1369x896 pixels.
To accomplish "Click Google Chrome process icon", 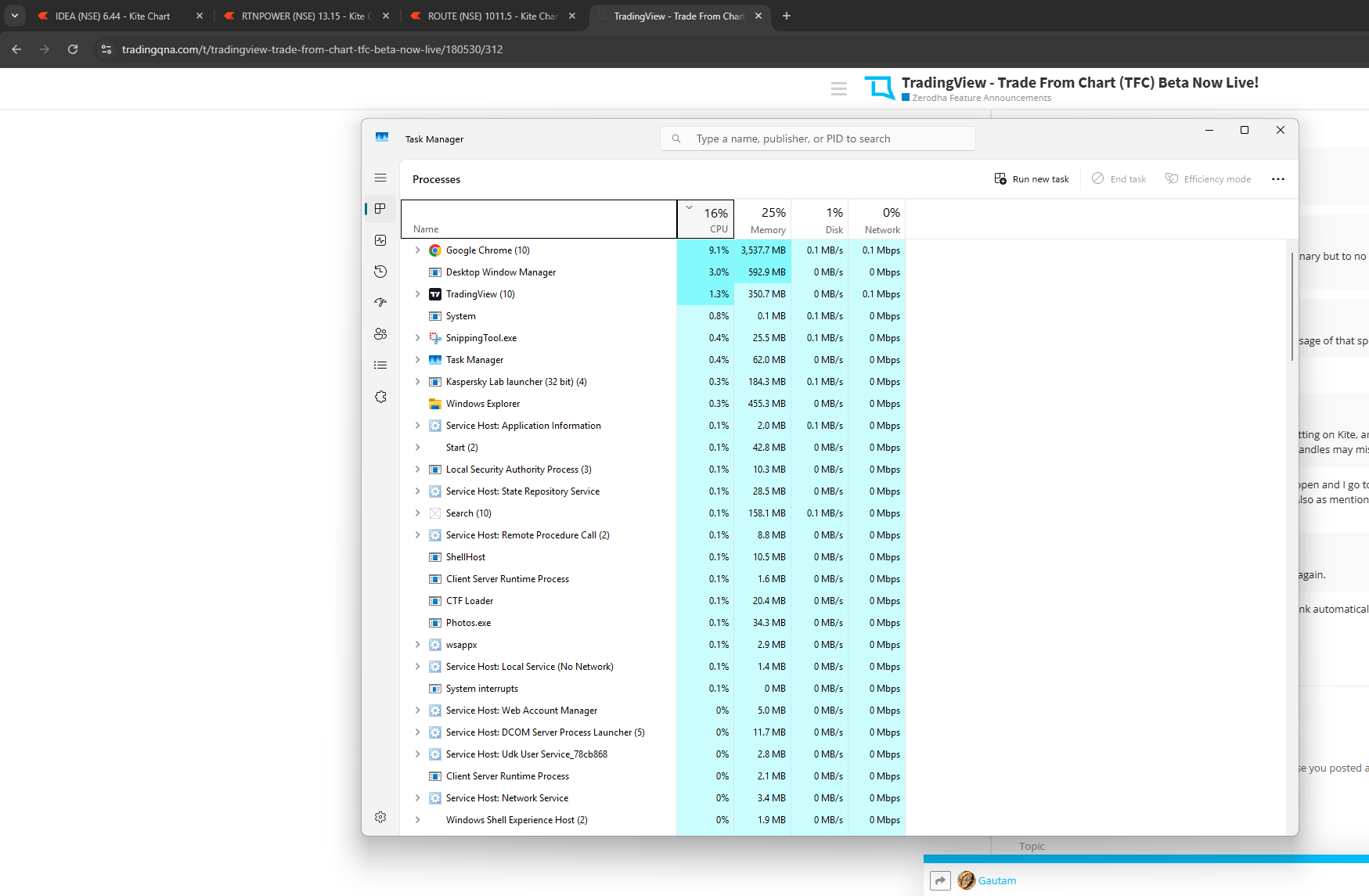I will pos(435,250).
